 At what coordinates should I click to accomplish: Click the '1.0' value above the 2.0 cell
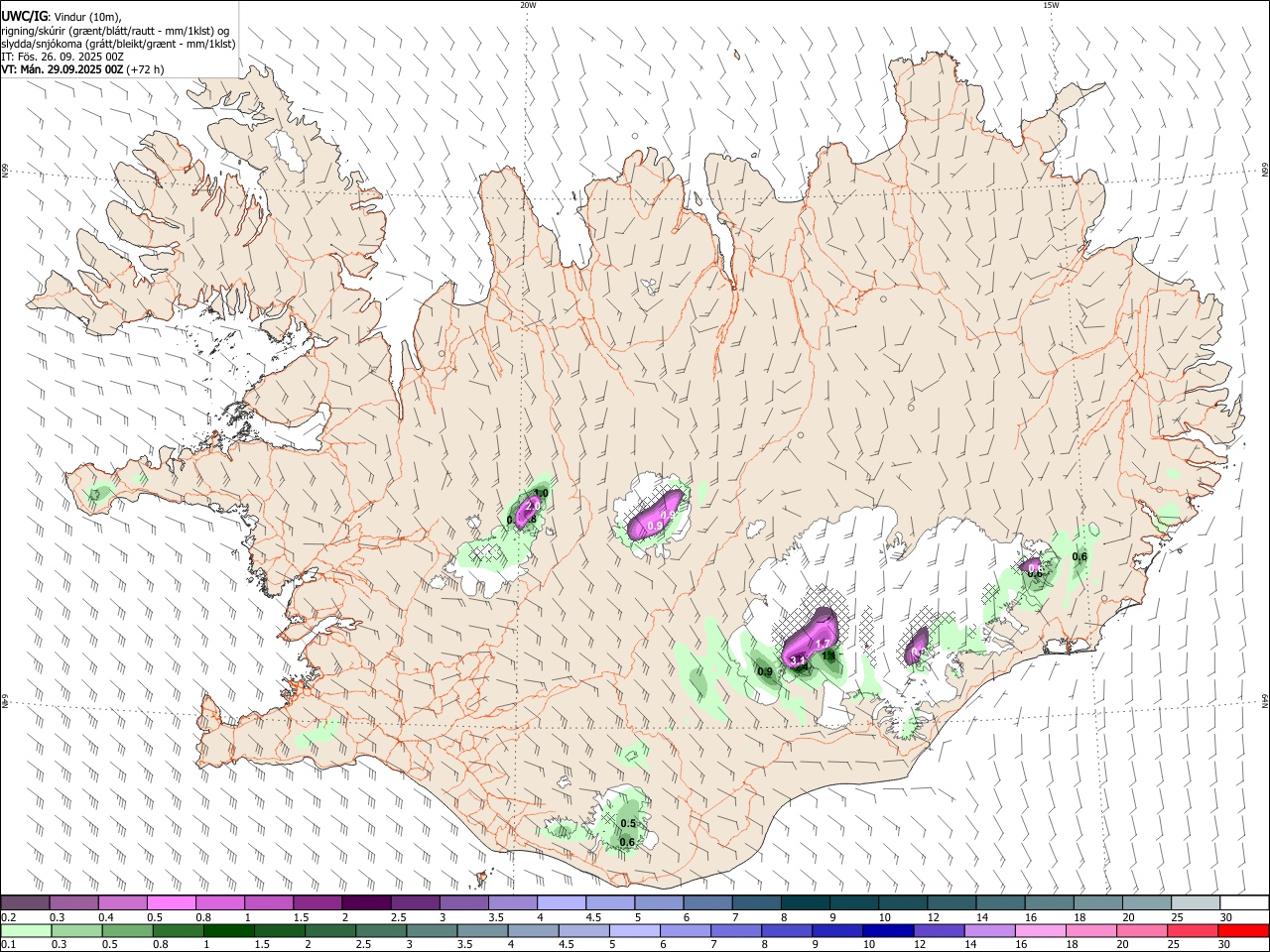coord(542,493)
